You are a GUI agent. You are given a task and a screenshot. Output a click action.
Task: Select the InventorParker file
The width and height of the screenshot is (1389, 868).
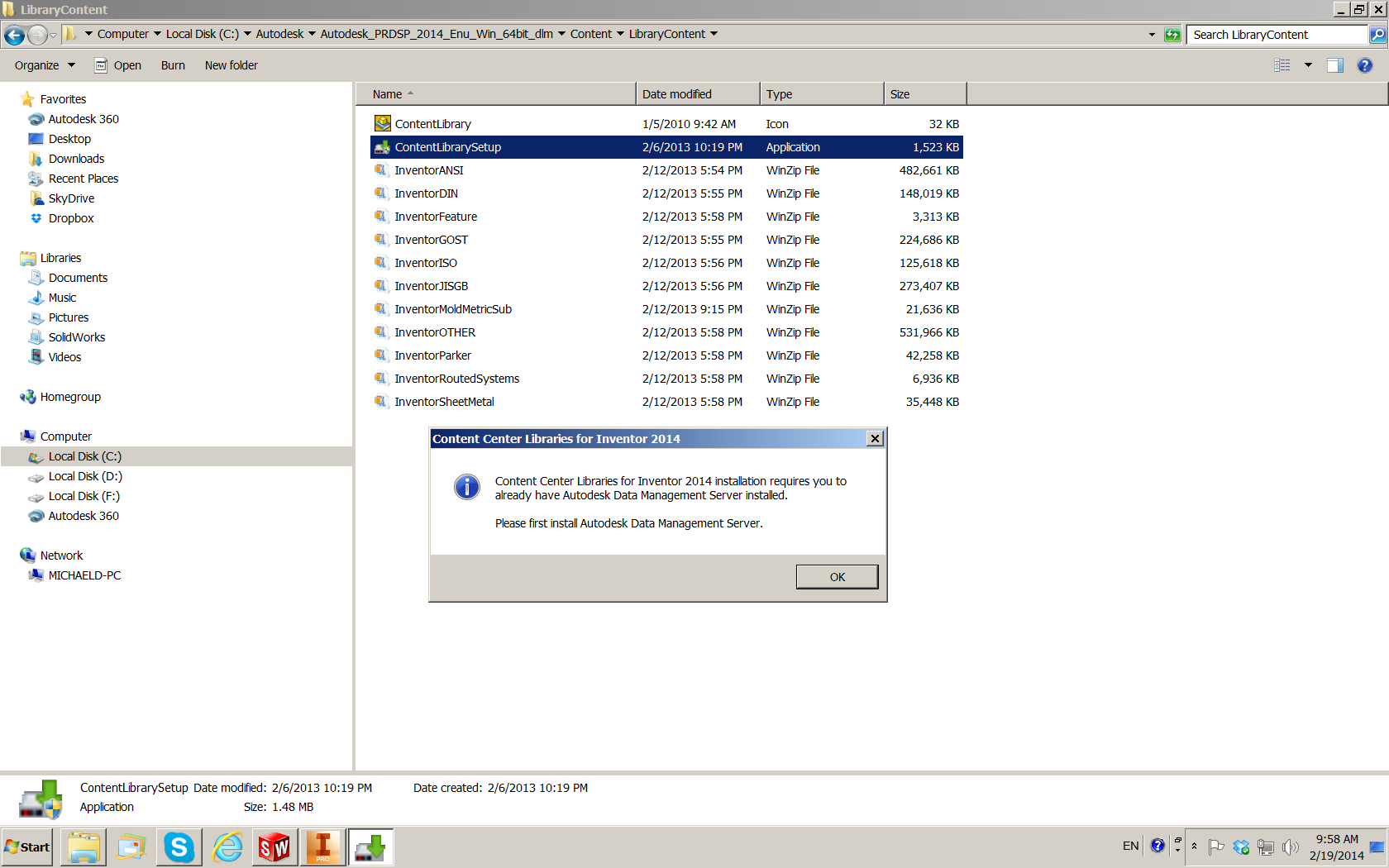[666, 355]
